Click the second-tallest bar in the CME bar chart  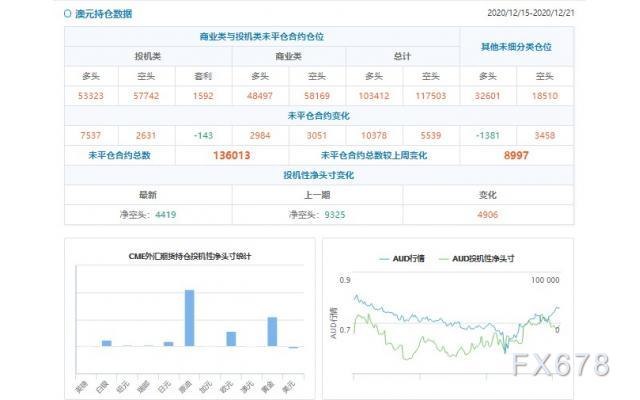(x=272, y=331)
